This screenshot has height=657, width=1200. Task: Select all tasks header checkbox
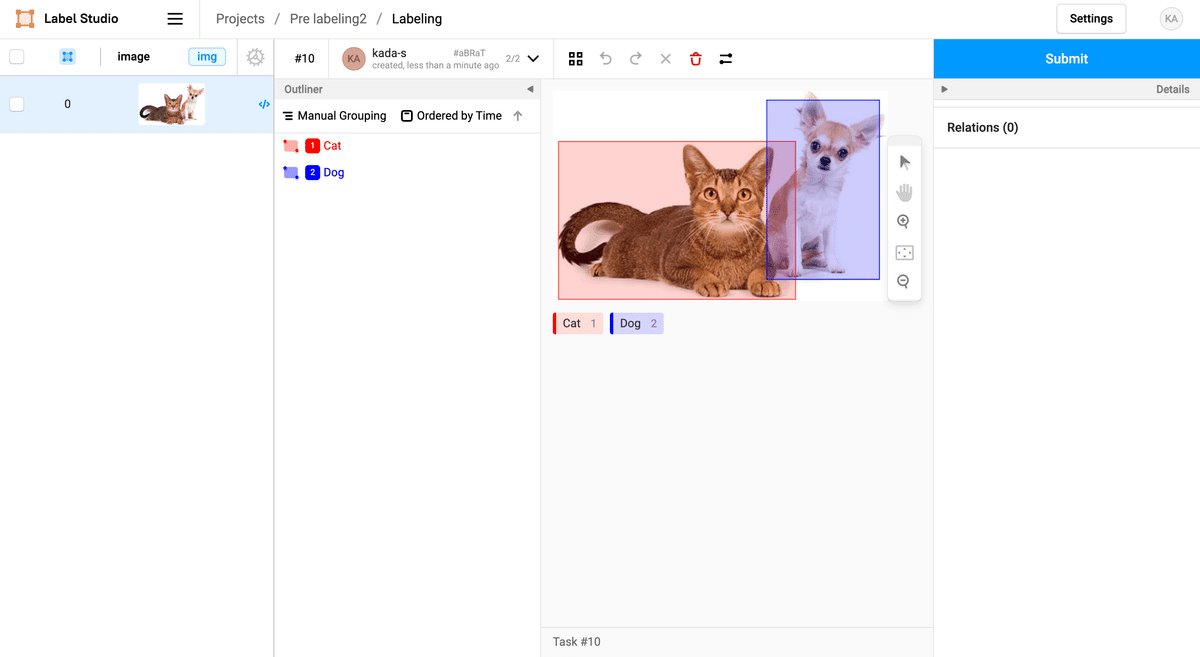[x=16, y=57]
